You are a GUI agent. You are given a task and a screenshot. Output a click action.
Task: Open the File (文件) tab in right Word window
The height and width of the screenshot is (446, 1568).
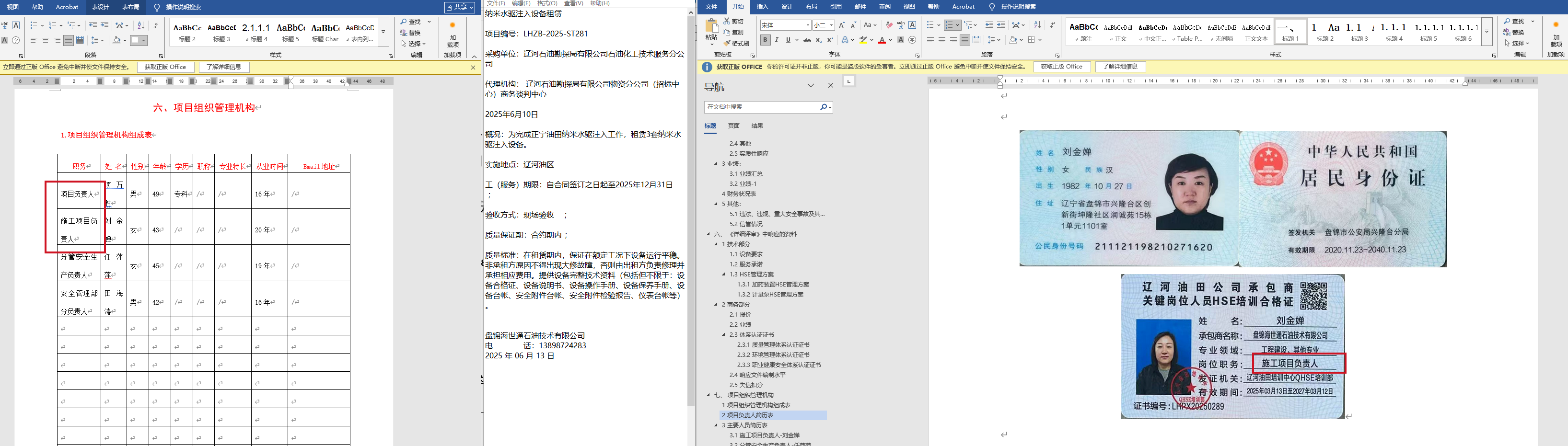click(711, 7)
